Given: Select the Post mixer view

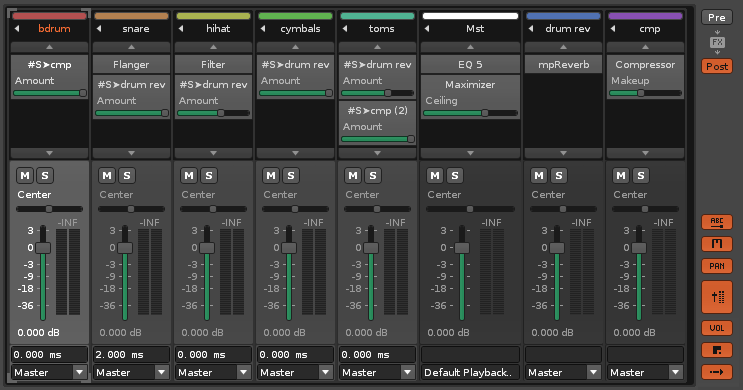Looking at the screenshot, I should (x=717, y=66).
